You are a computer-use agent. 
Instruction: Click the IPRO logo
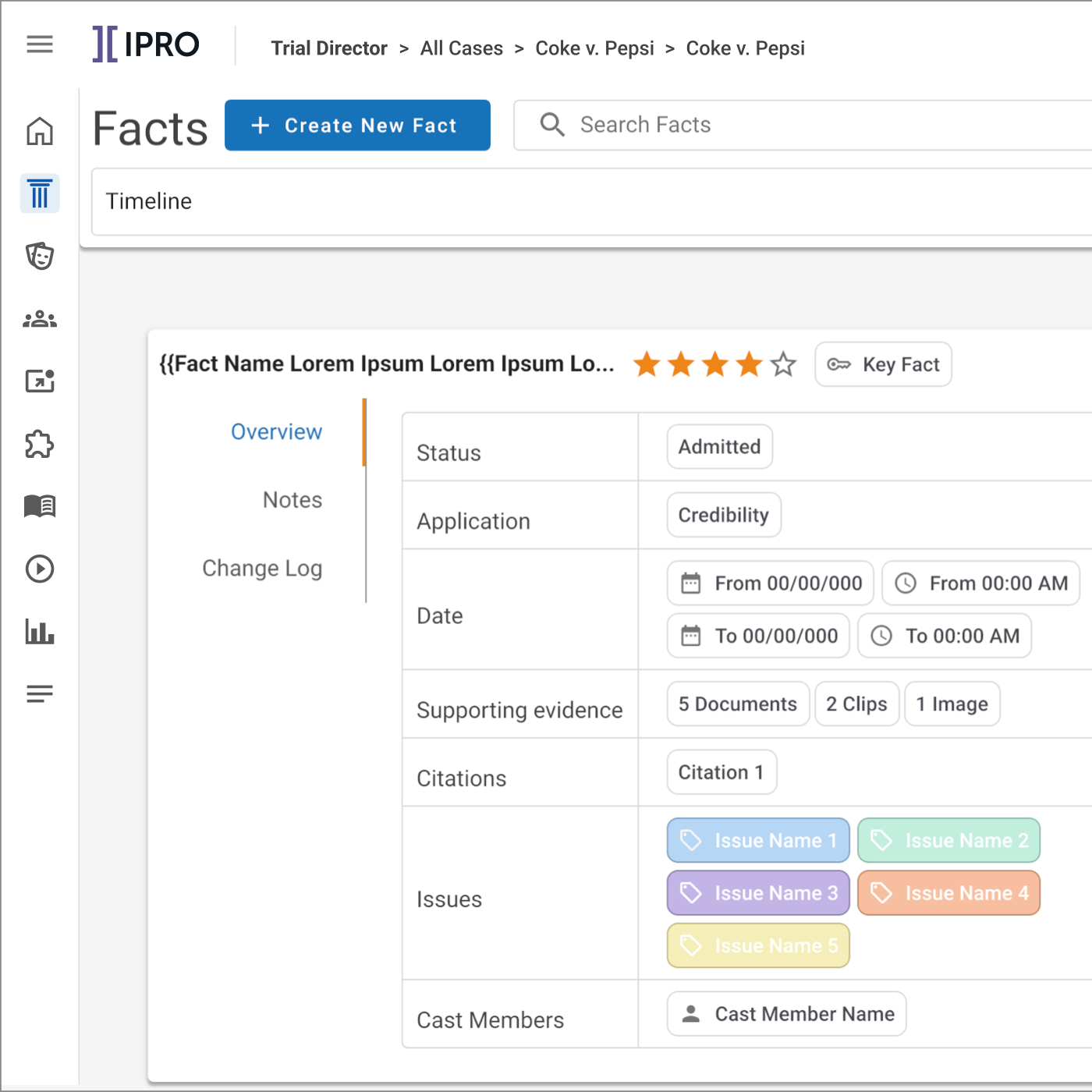pyautogui.click(x=146, y=44)
